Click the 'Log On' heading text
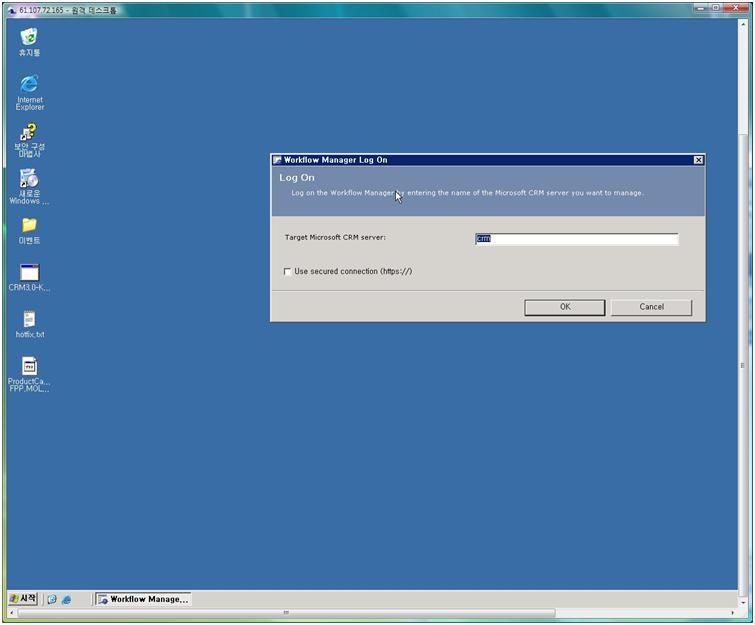Viewport: 755px width, 625px height. click(297, 178)
